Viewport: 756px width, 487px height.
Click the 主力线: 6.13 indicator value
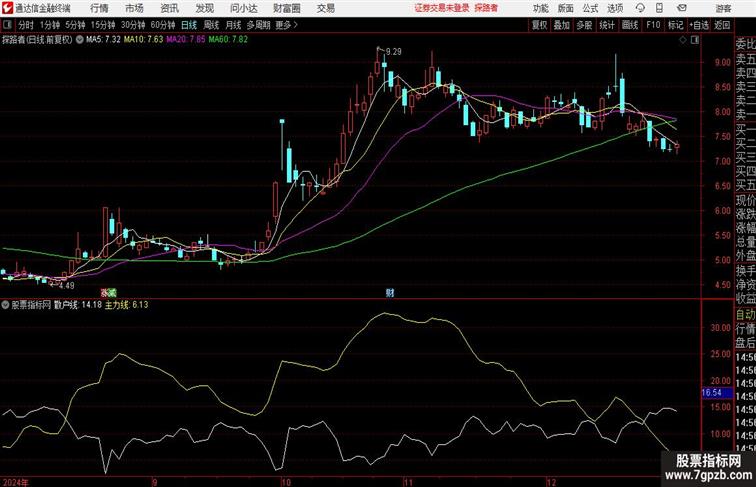point(126,305)
